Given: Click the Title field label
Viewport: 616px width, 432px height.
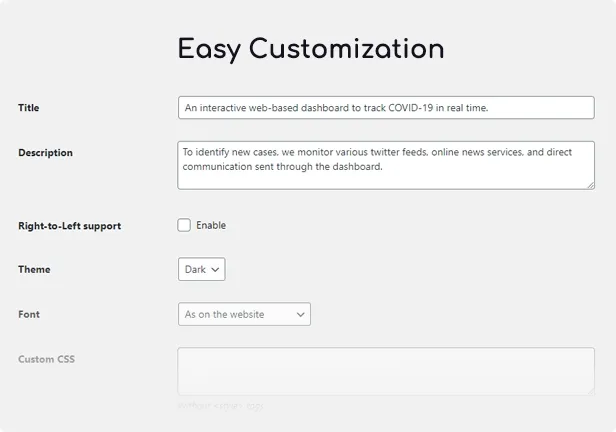Looking at the screenshot, I should pyautogui.click(x=29, y=107).
